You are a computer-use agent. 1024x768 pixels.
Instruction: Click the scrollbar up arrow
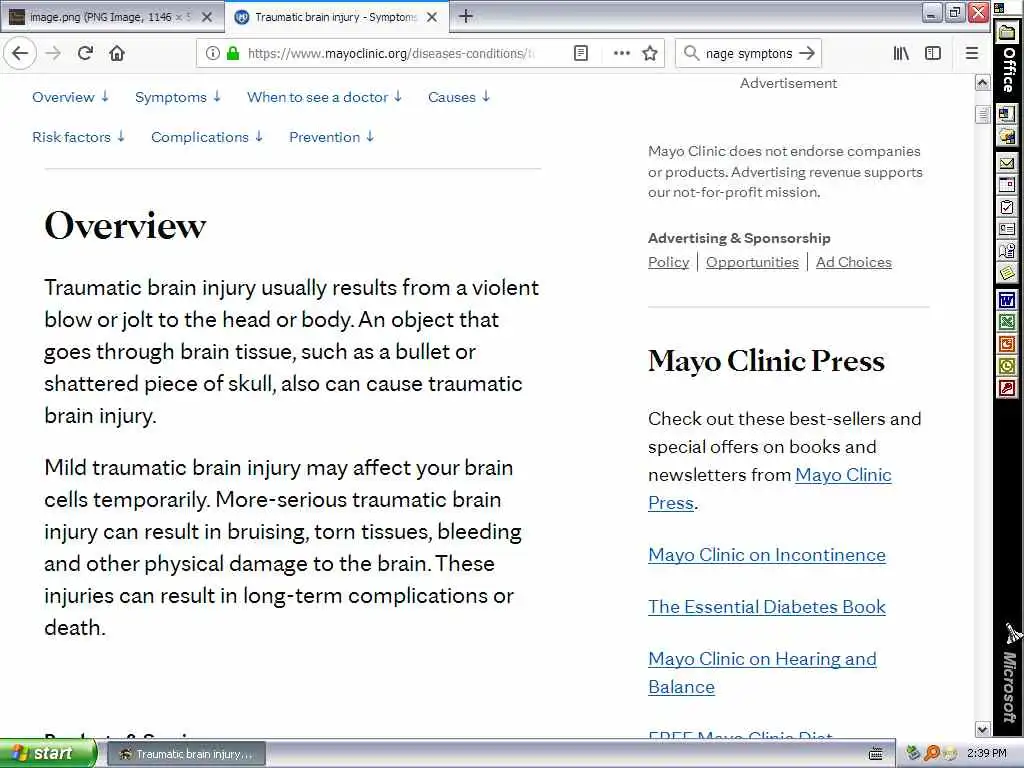click(x=982, y=83)
